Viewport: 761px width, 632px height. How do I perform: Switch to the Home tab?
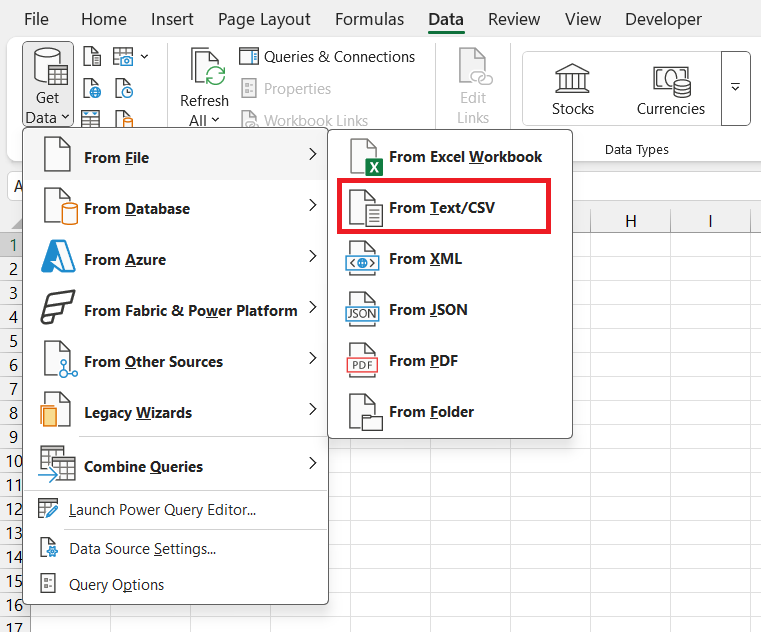click(x=104, y=19)
